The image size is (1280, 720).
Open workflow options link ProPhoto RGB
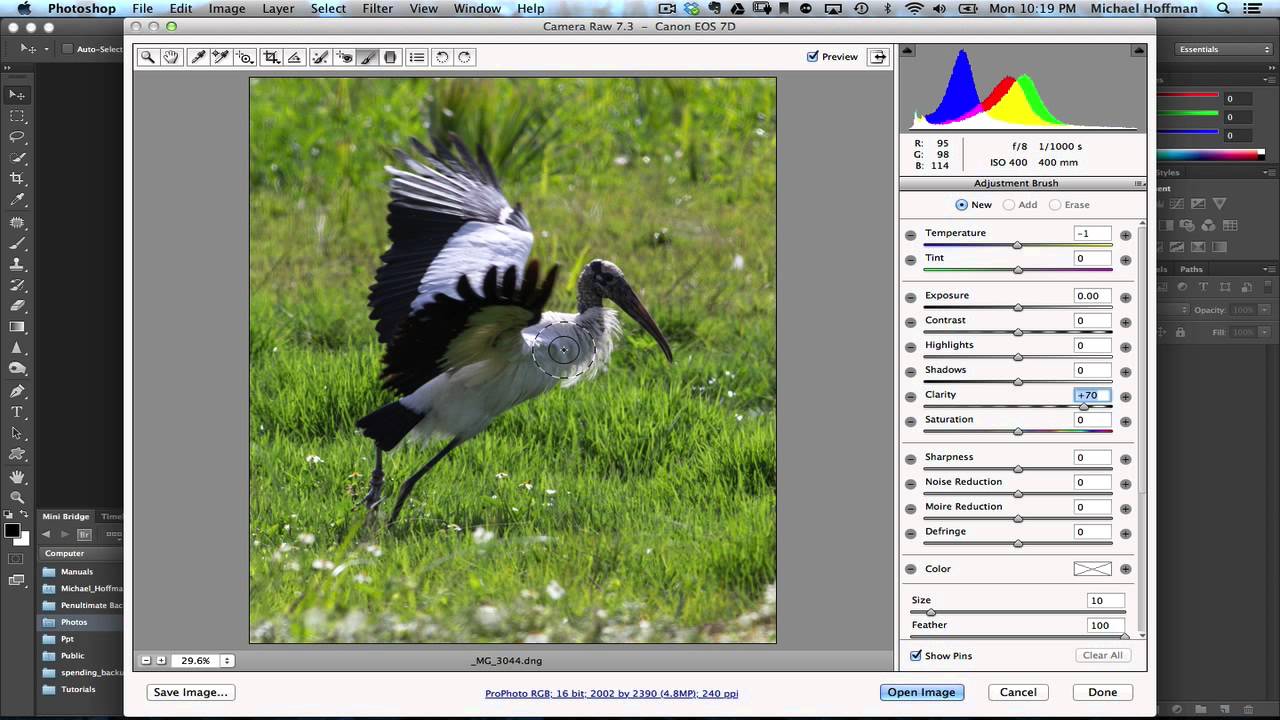click(613, 693)
